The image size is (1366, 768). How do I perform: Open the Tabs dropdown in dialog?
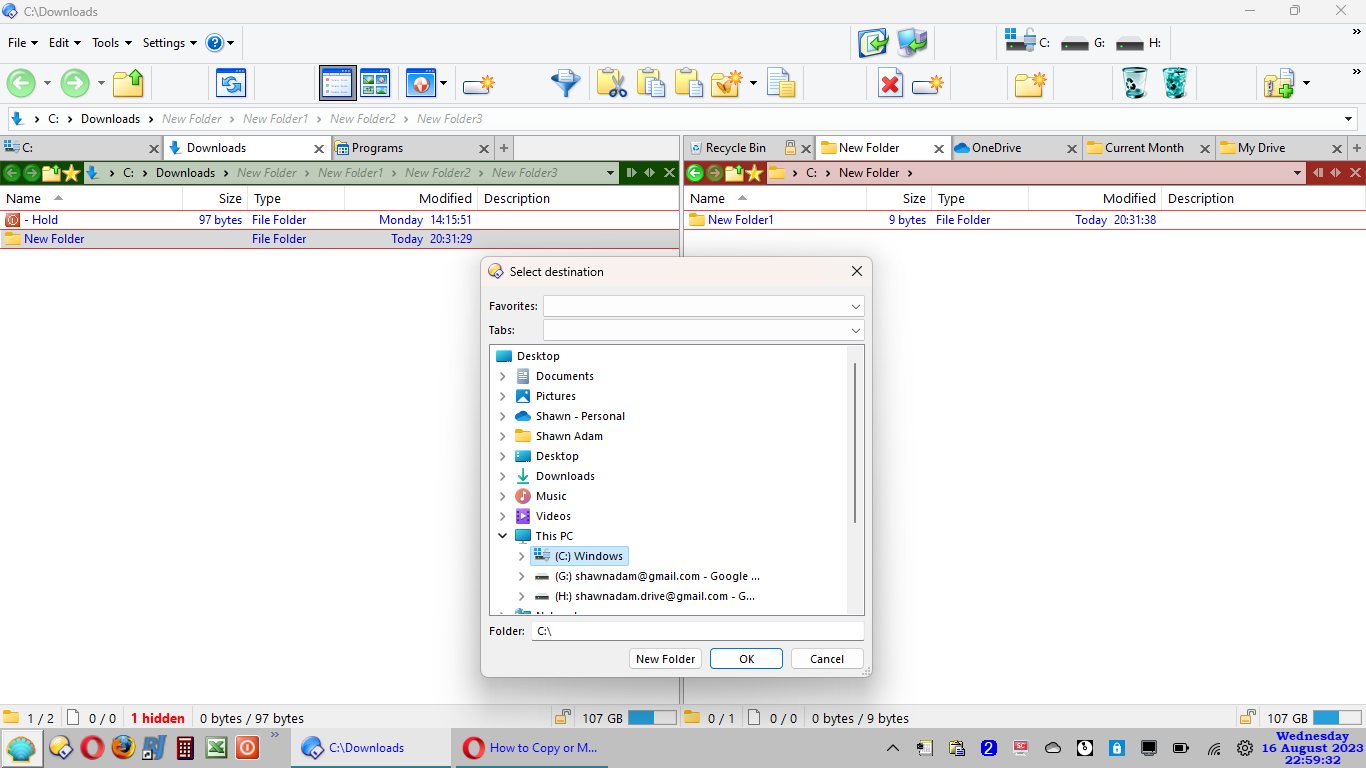(x=855, y=330)
